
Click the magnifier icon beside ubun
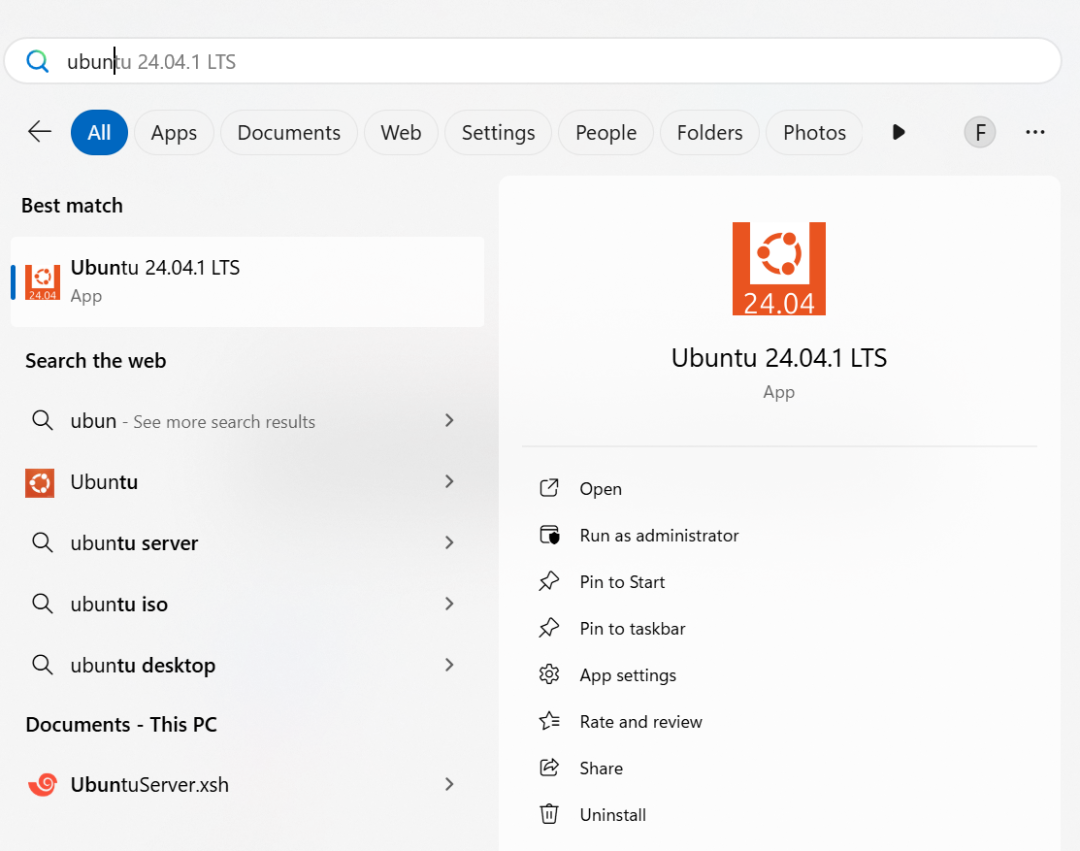pos(43,420)
